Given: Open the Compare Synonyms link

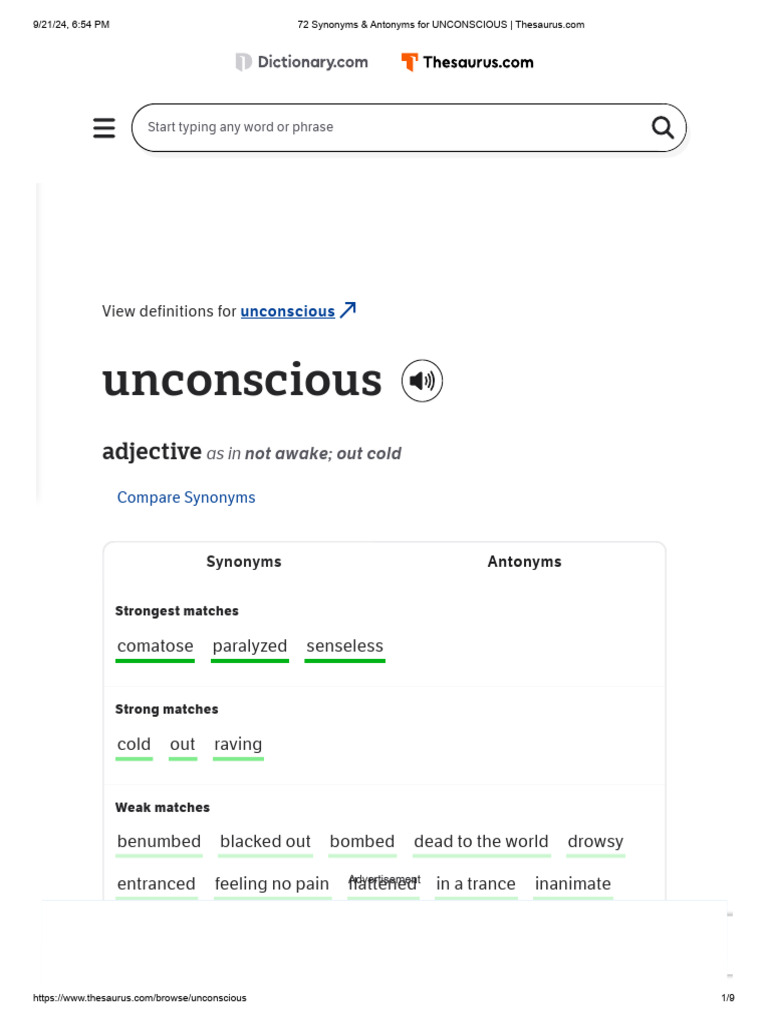Looking at the screenshot, I should [x=186, y=497].
